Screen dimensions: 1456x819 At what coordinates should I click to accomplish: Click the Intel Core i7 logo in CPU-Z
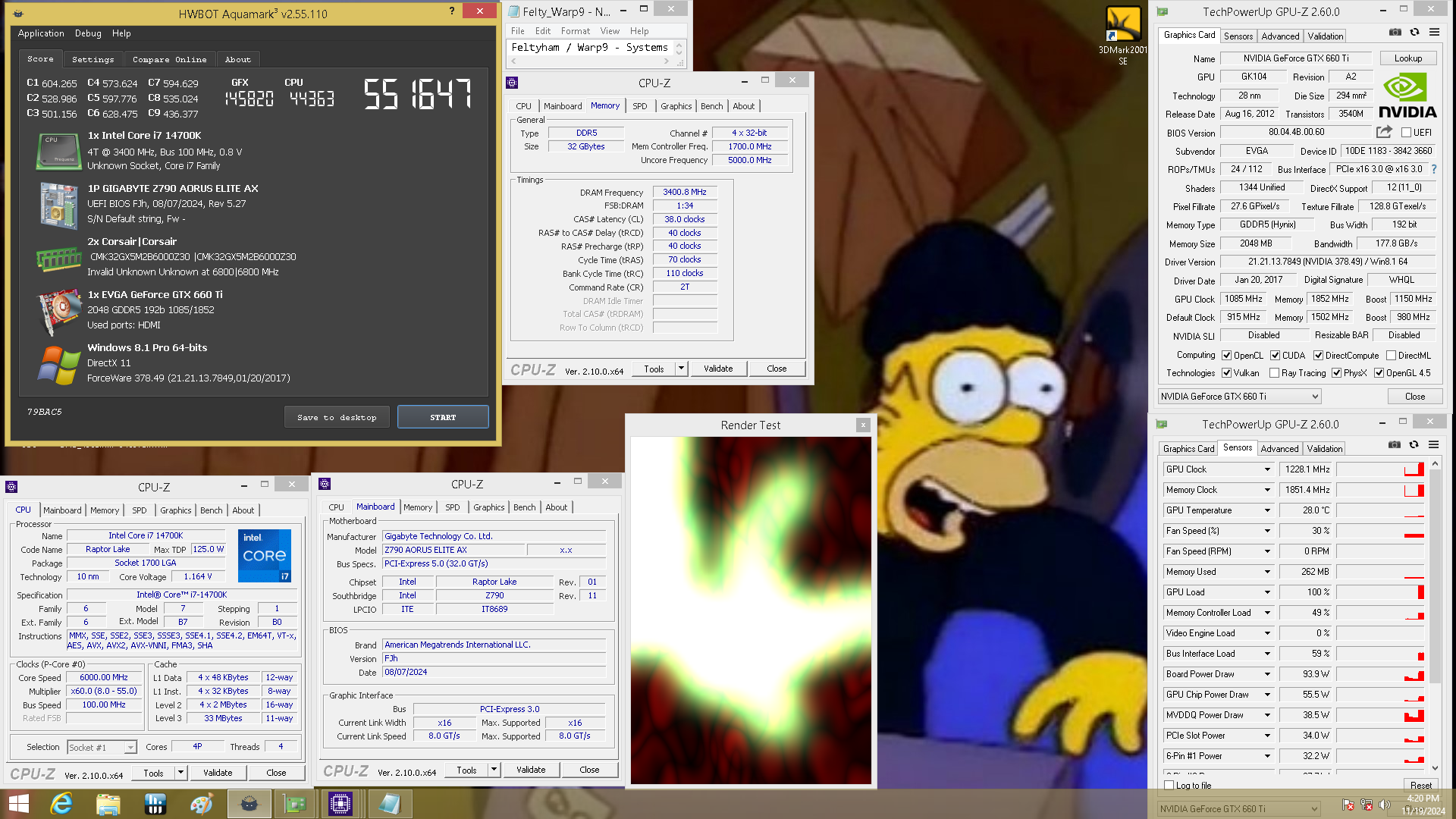pos(264,556)
